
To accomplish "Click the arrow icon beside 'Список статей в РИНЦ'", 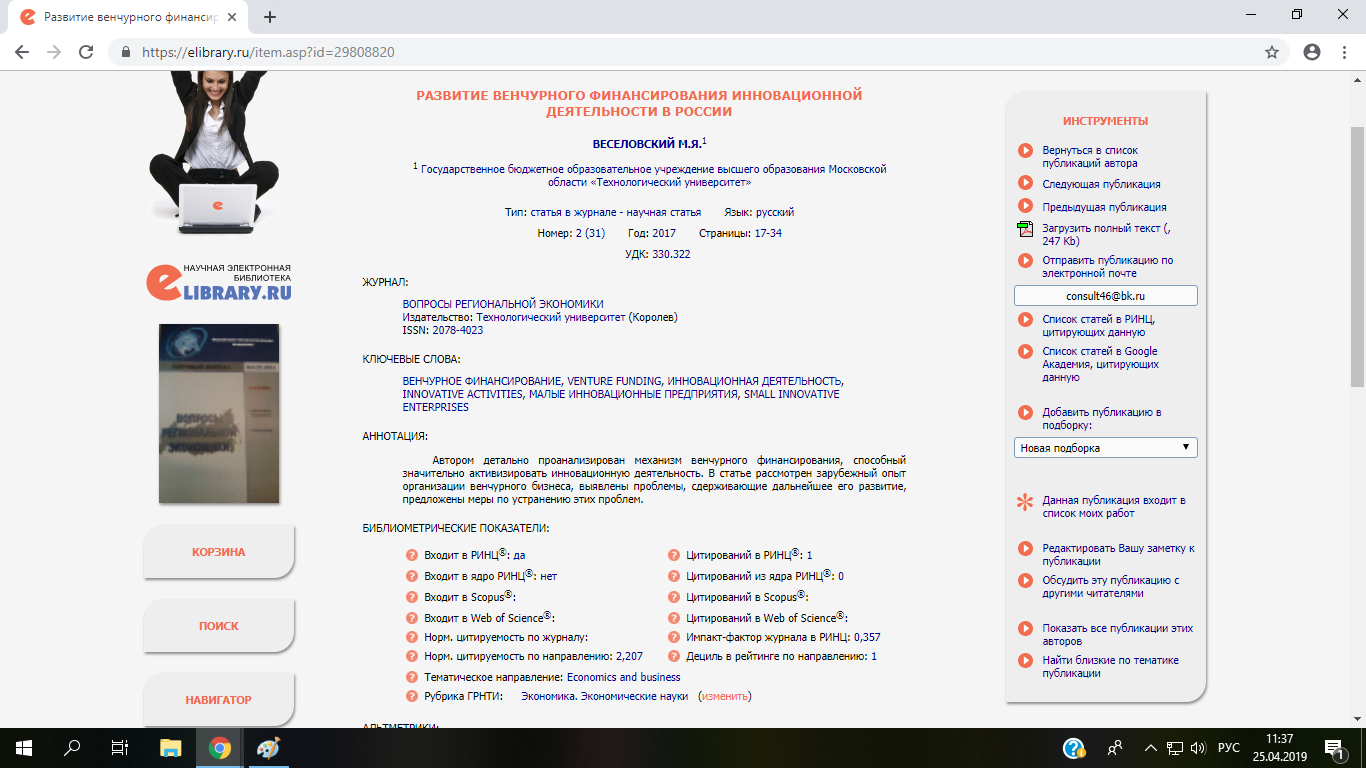I will point(1025,320).
